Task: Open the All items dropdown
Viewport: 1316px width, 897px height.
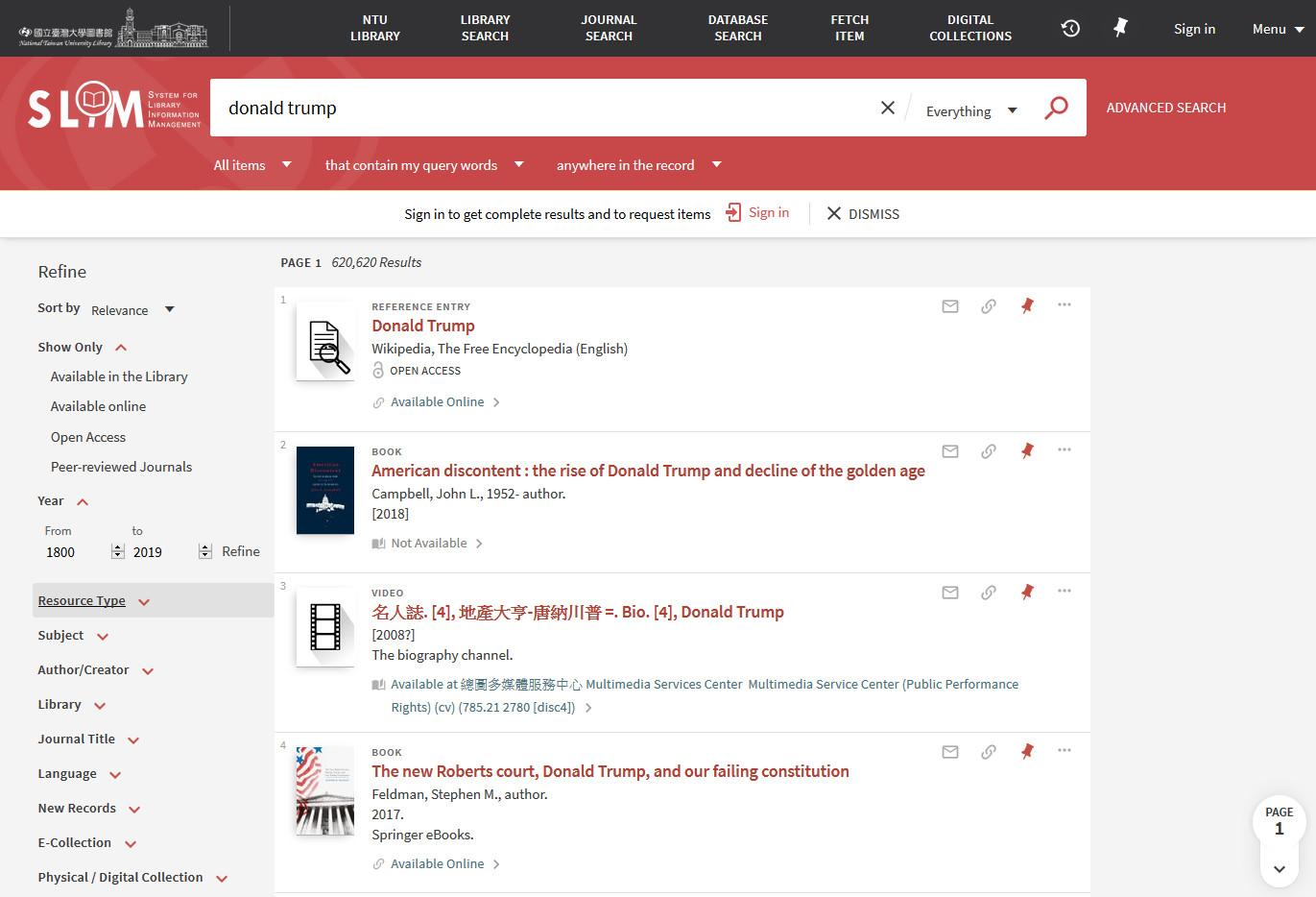Action: pyautogui.click(x=252, y=165)
